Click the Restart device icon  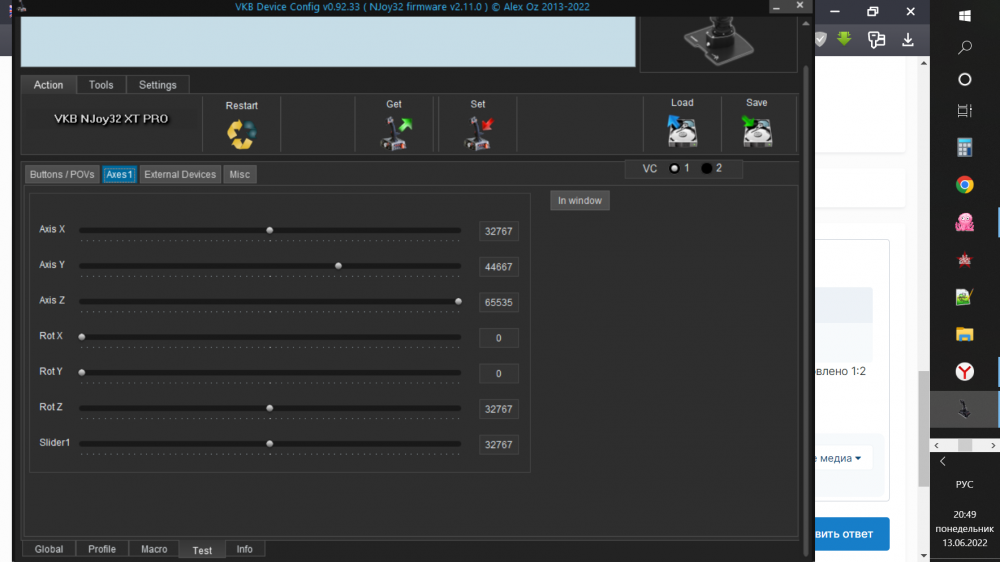[241, 134]
